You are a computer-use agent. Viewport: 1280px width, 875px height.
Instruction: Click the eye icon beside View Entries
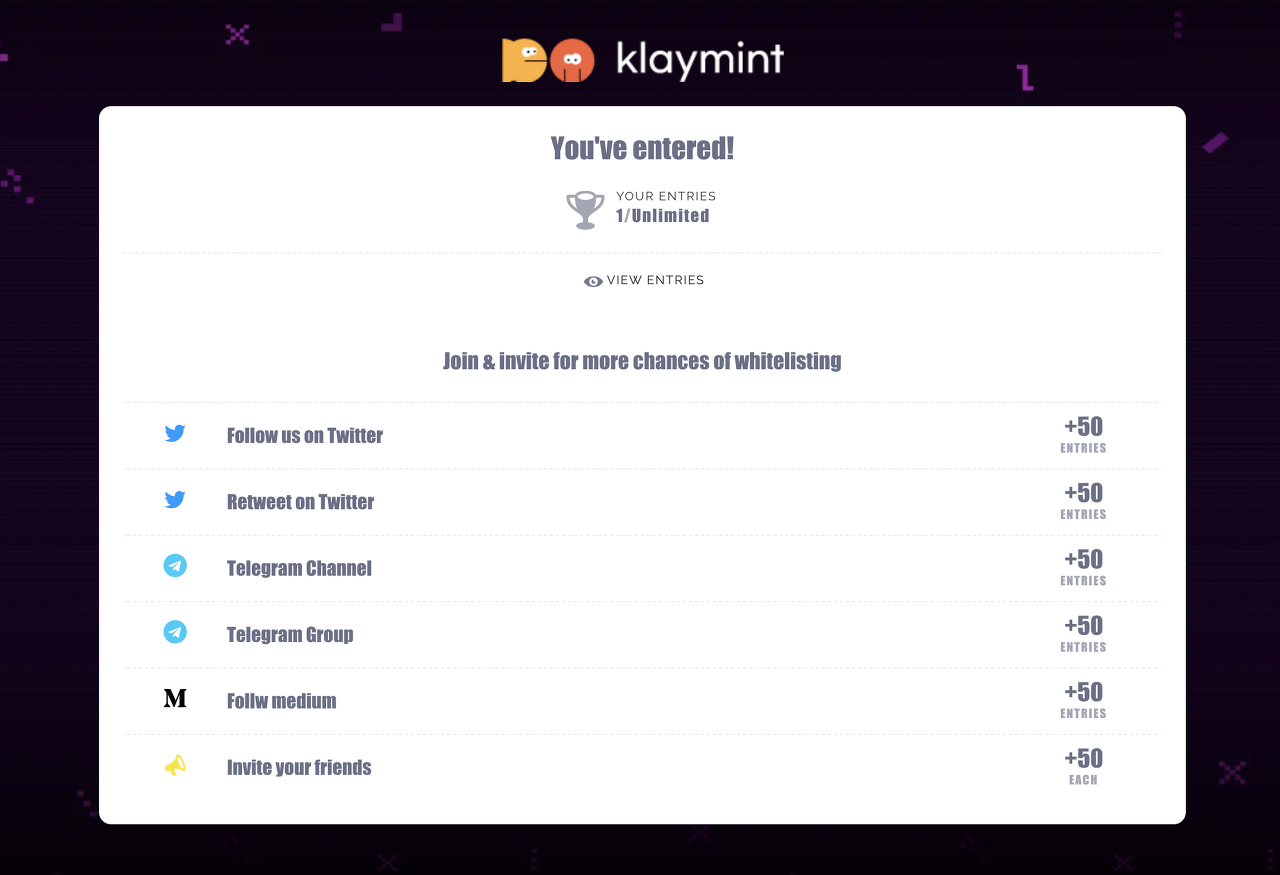pyautogui.click(x=593, y=282)
